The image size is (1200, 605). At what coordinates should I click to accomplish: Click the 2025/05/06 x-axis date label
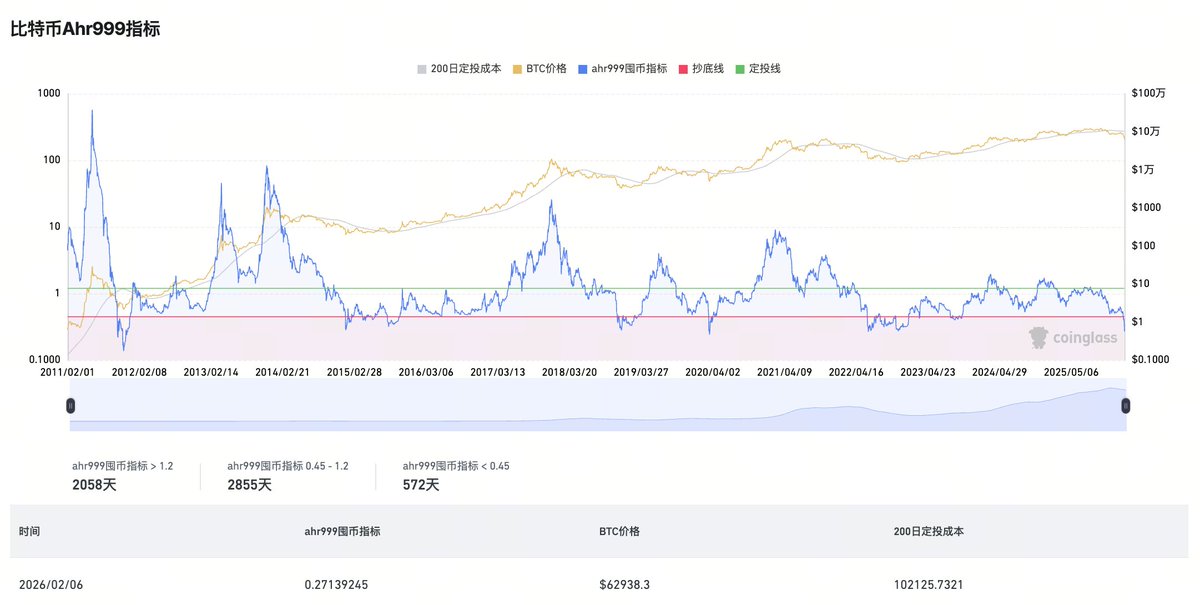tap(1069, 371)
